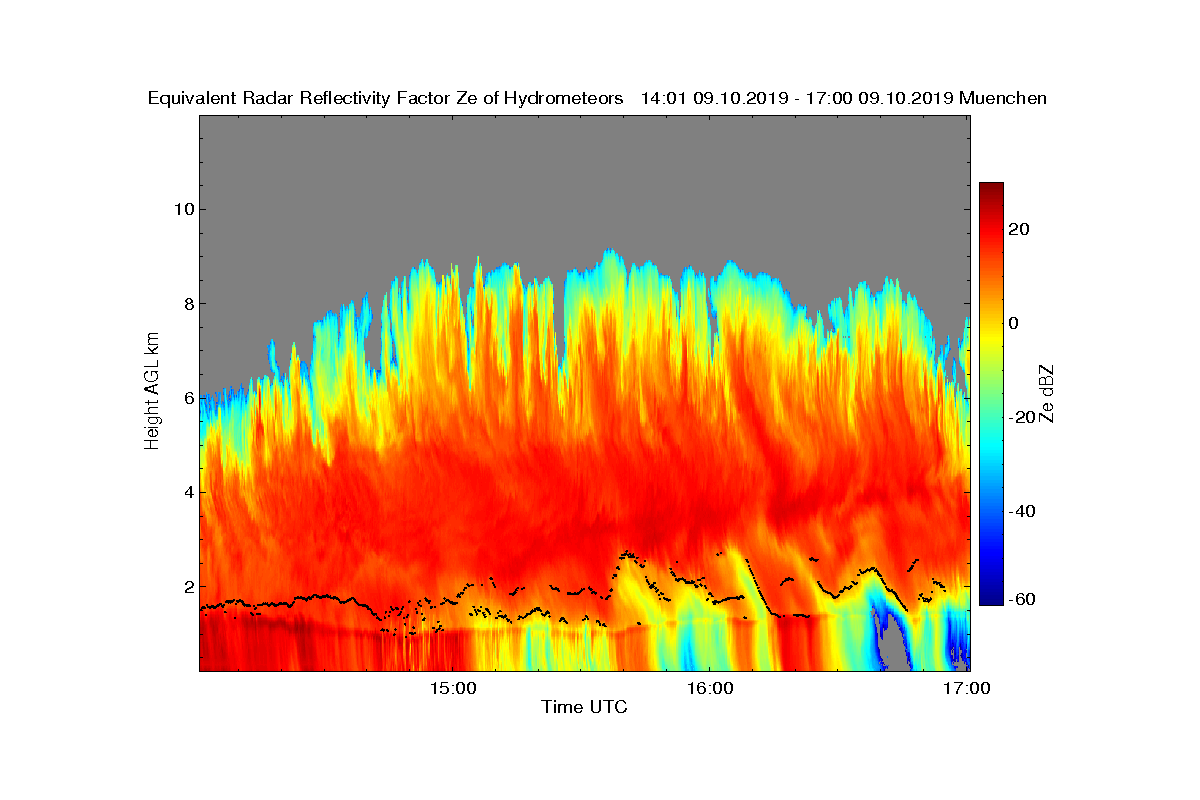Click the dark blue bottom of the colorbar
Image resolution: width=1200 pixels, height=800 pixels.
[991, 597]
